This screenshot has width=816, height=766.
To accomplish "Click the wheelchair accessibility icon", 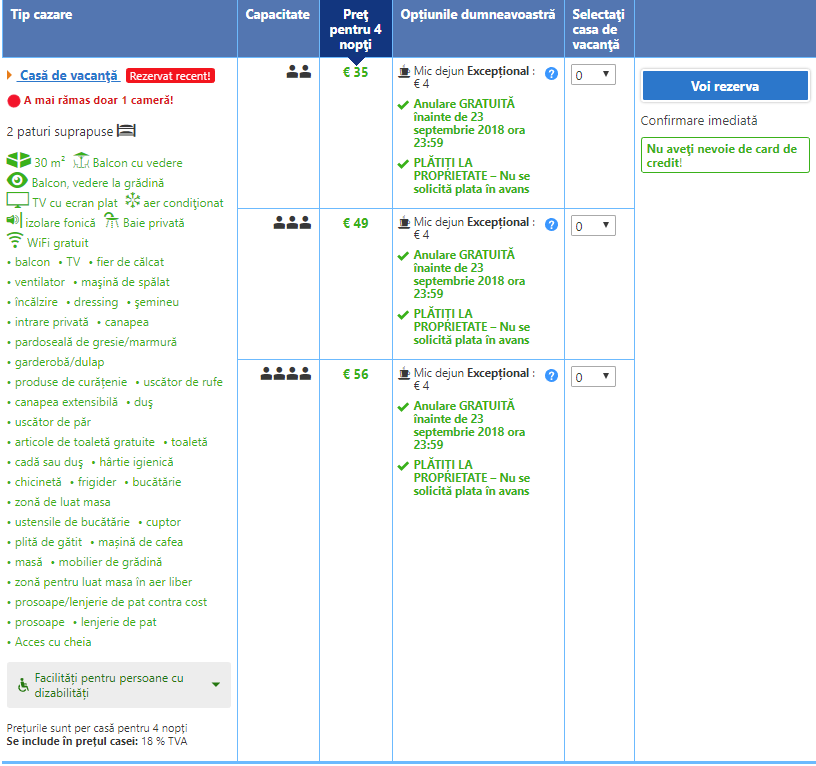I will click(24, 685).
